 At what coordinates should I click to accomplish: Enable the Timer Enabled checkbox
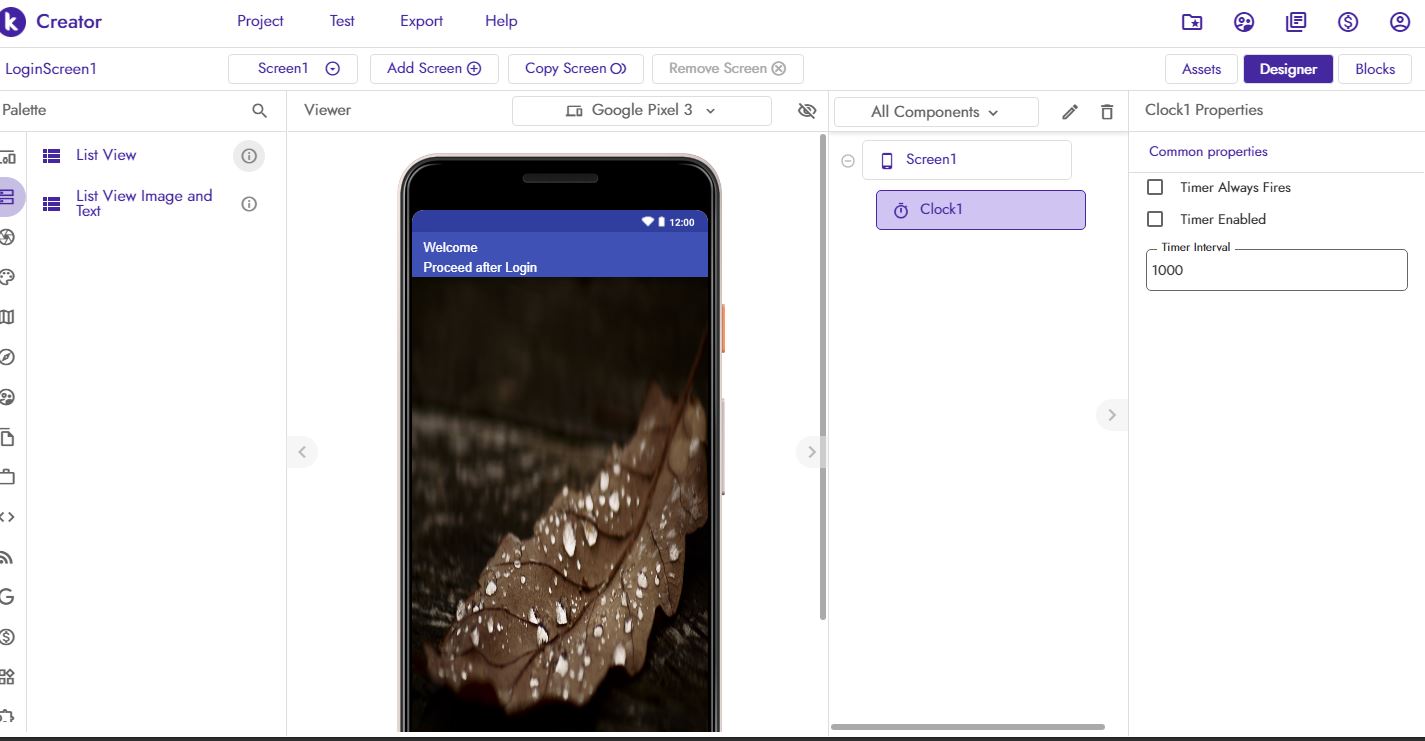1155,219
